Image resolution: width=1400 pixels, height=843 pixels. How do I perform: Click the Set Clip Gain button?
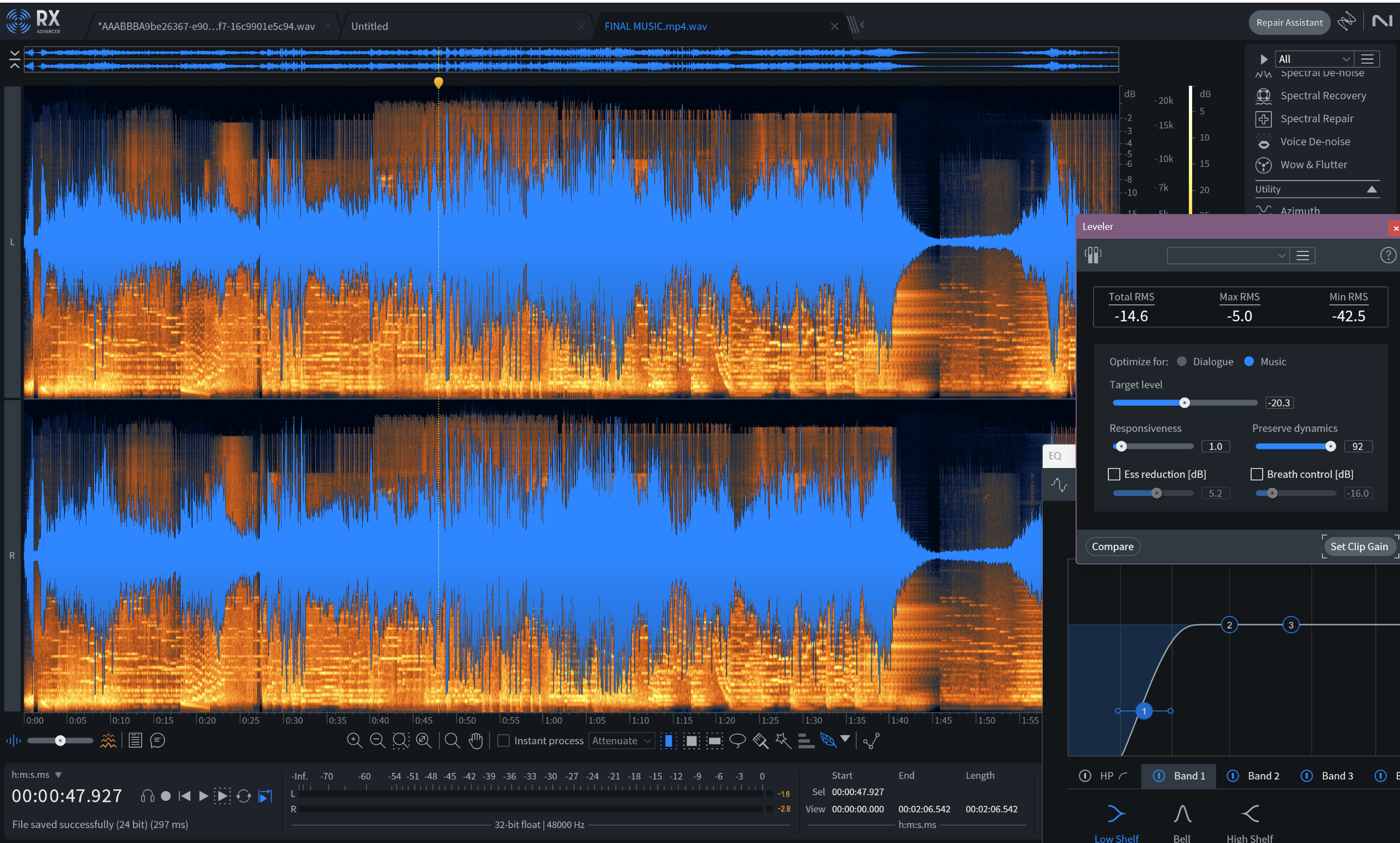pos(1358,546)
